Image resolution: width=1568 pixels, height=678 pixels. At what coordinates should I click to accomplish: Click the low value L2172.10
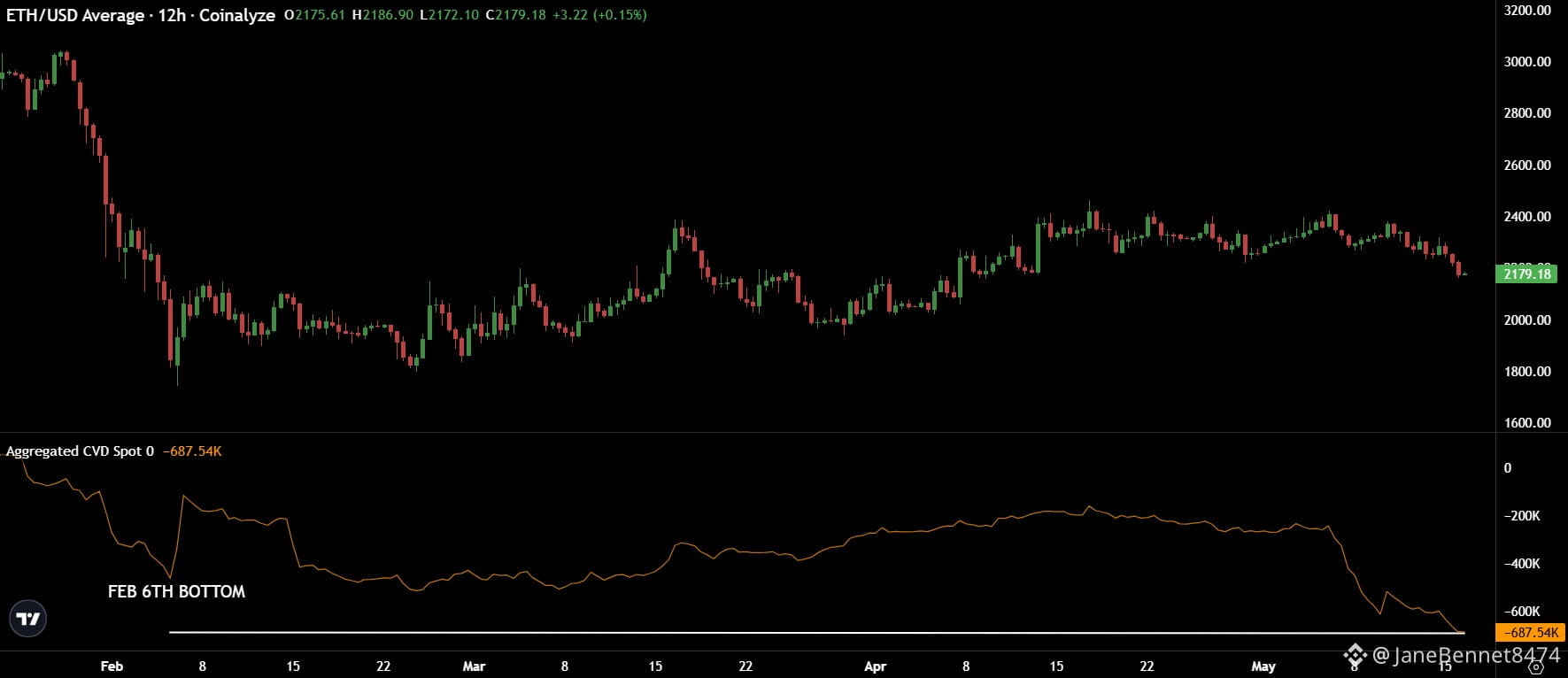[449, 15]
